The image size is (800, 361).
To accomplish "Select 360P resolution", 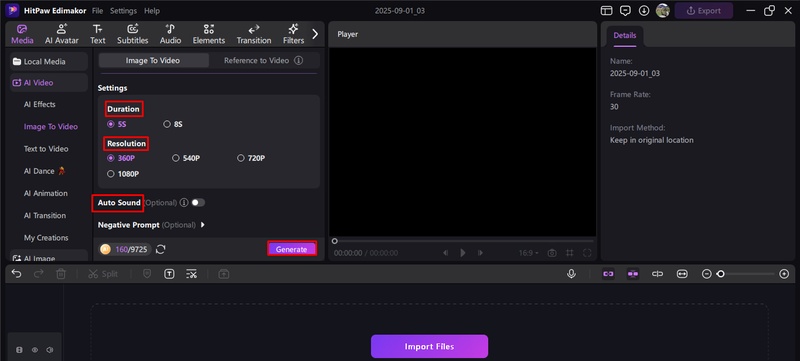I will (x=121, y=158).
